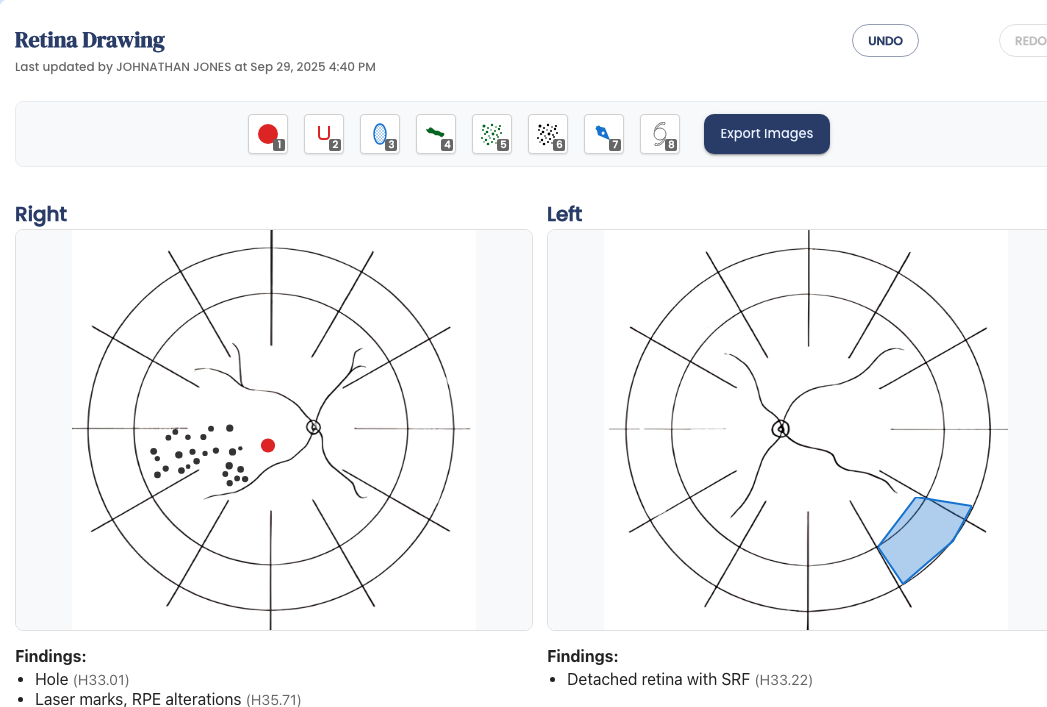Select the red horseshoe tear tool numbered 2
Image resolution: width=1047 pixels, height=707 pixels.
pyautogui.click(x=324, y=134)
